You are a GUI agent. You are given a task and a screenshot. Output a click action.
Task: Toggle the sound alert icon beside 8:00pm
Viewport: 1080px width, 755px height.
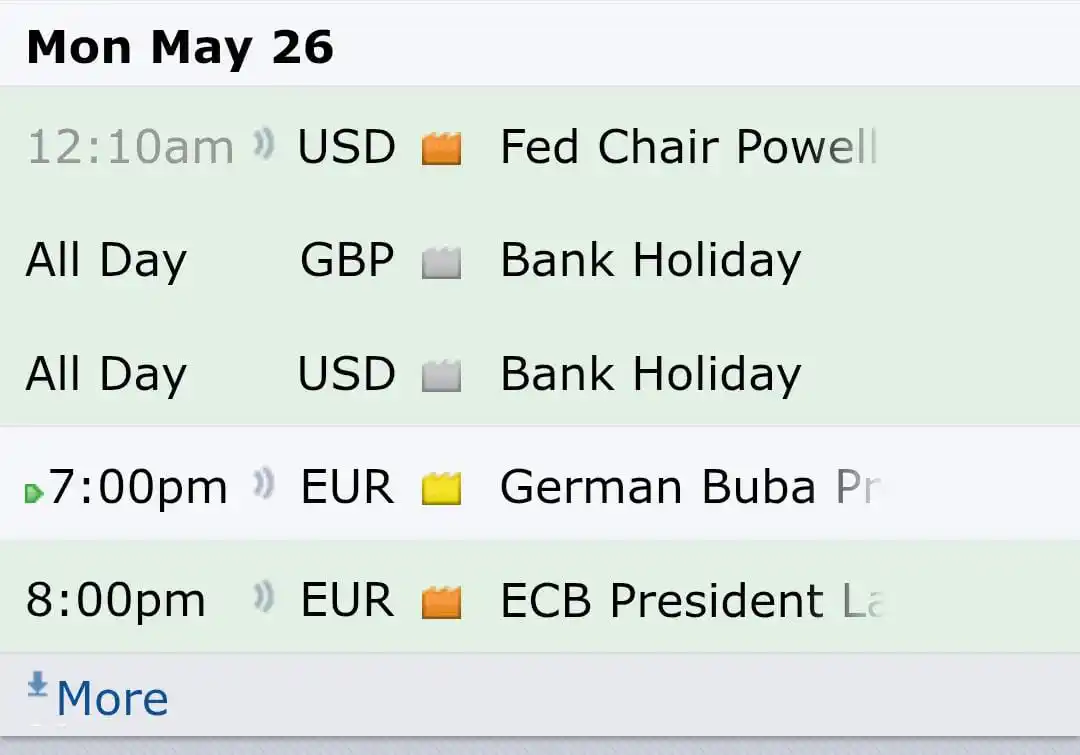coord(263,597)
